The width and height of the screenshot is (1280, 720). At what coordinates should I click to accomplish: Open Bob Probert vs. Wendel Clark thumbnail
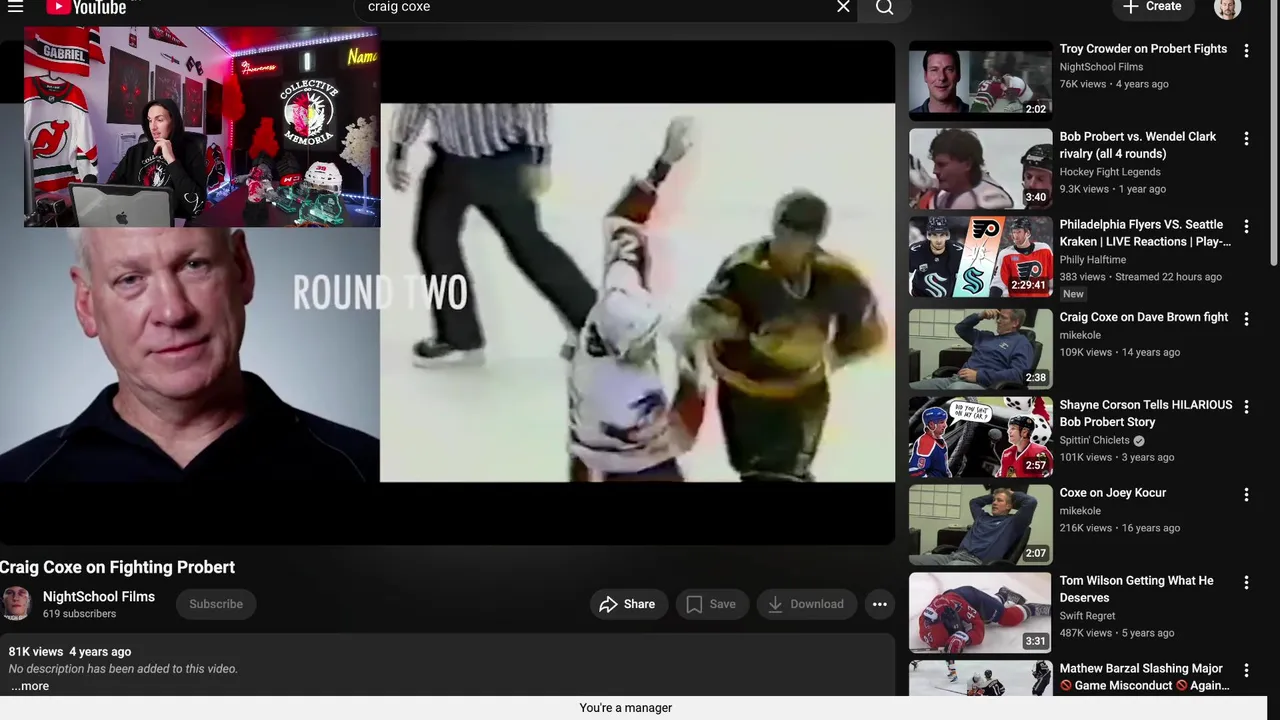pos(980,168)
